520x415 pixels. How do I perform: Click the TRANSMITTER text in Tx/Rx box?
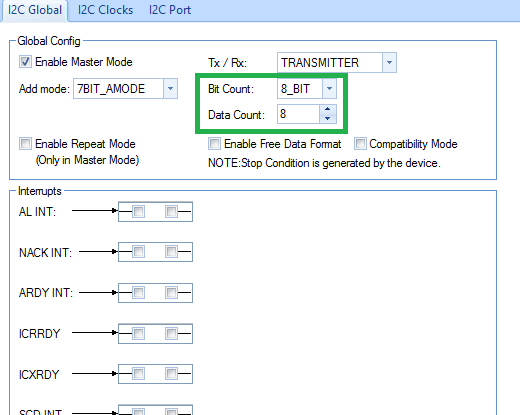point(320,63)
